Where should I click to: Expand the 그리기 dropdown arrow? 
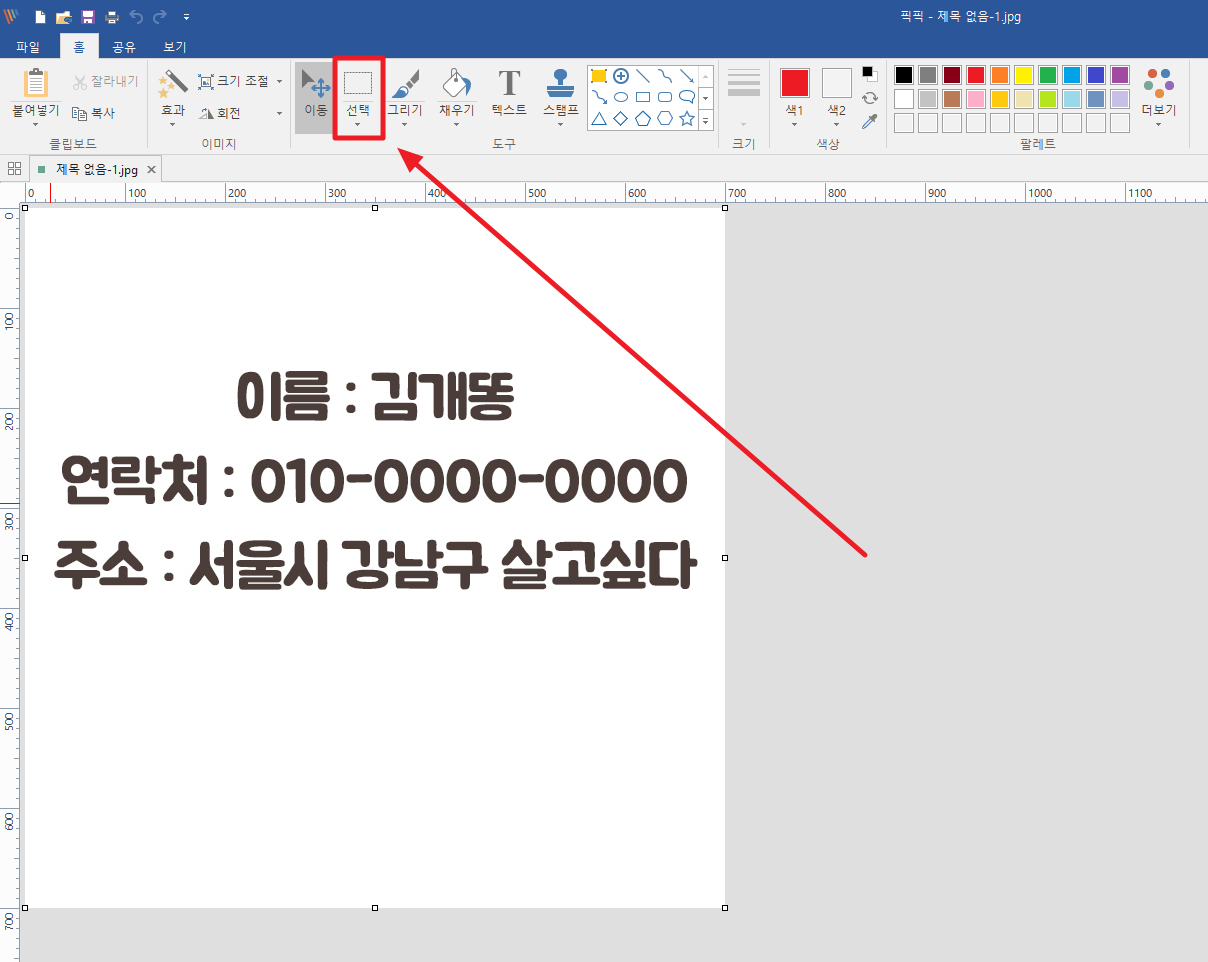405,125
